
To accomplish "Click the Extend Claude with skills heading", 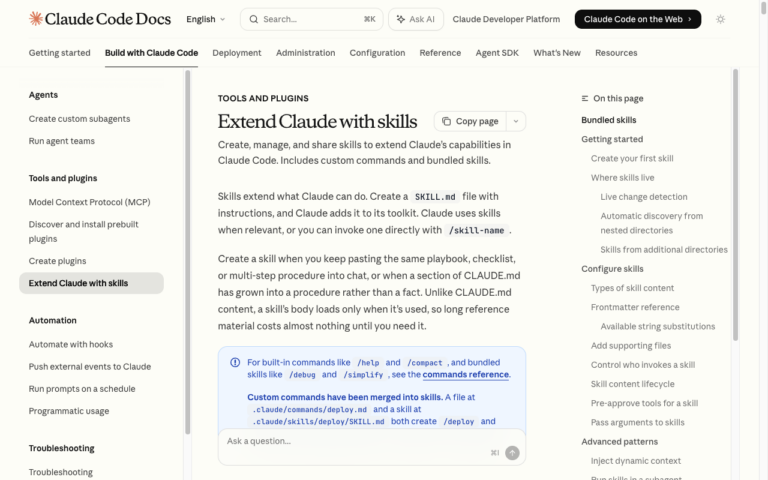I will click(317, 121).
